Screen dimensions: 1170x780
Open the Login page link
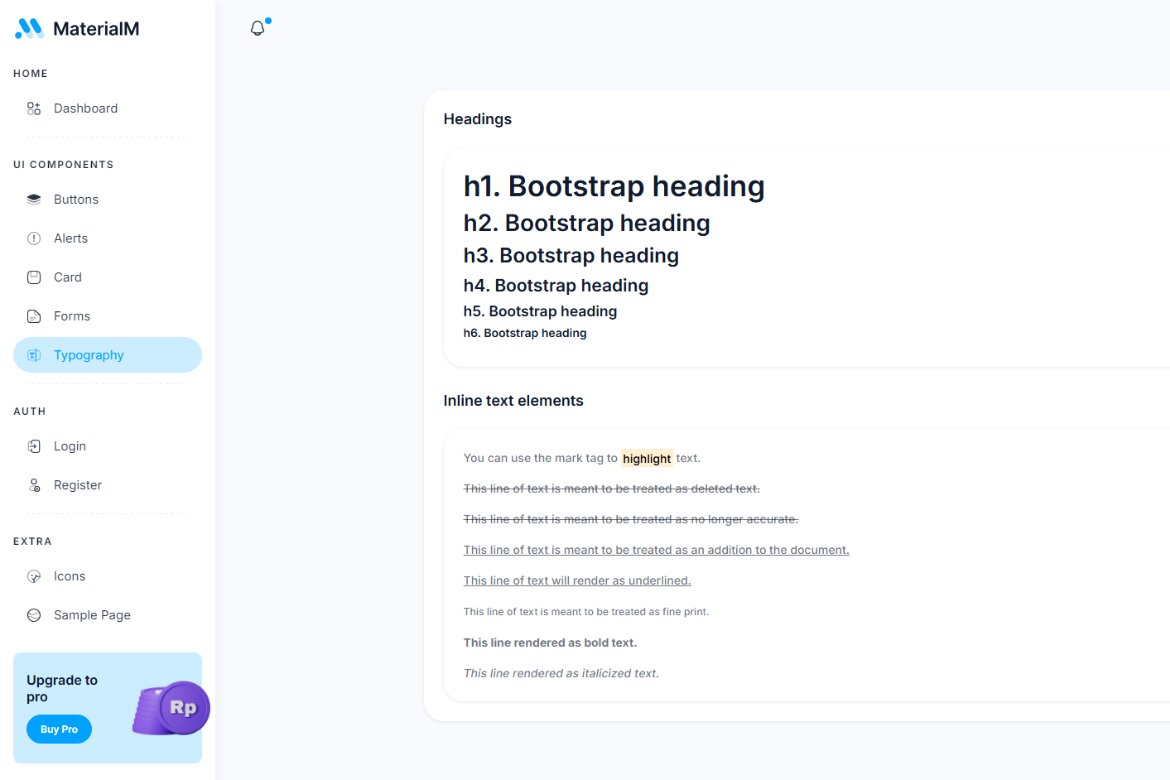69,446
